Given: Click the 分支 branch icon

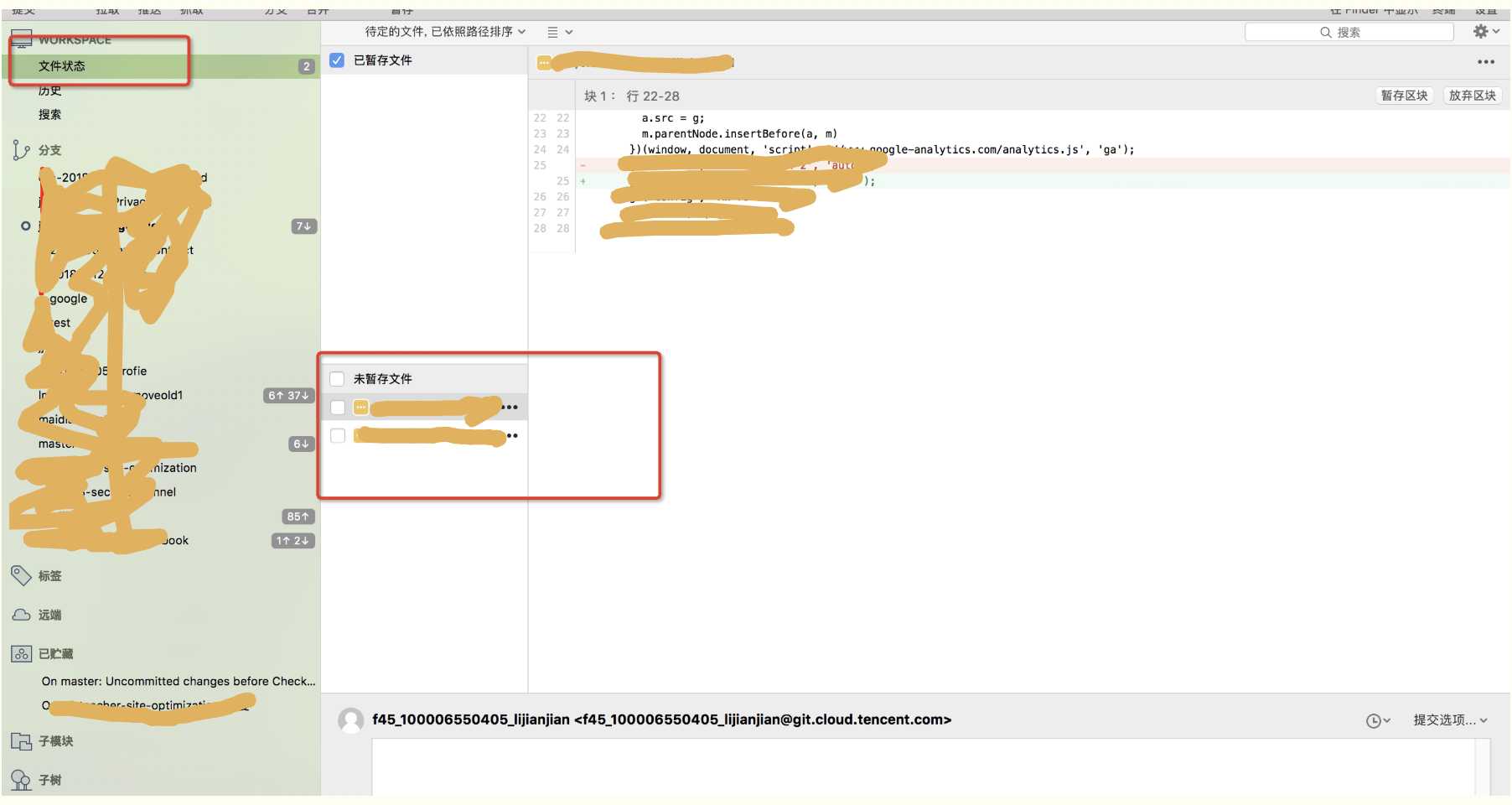Looking at the screenshot, I should 21,150.
